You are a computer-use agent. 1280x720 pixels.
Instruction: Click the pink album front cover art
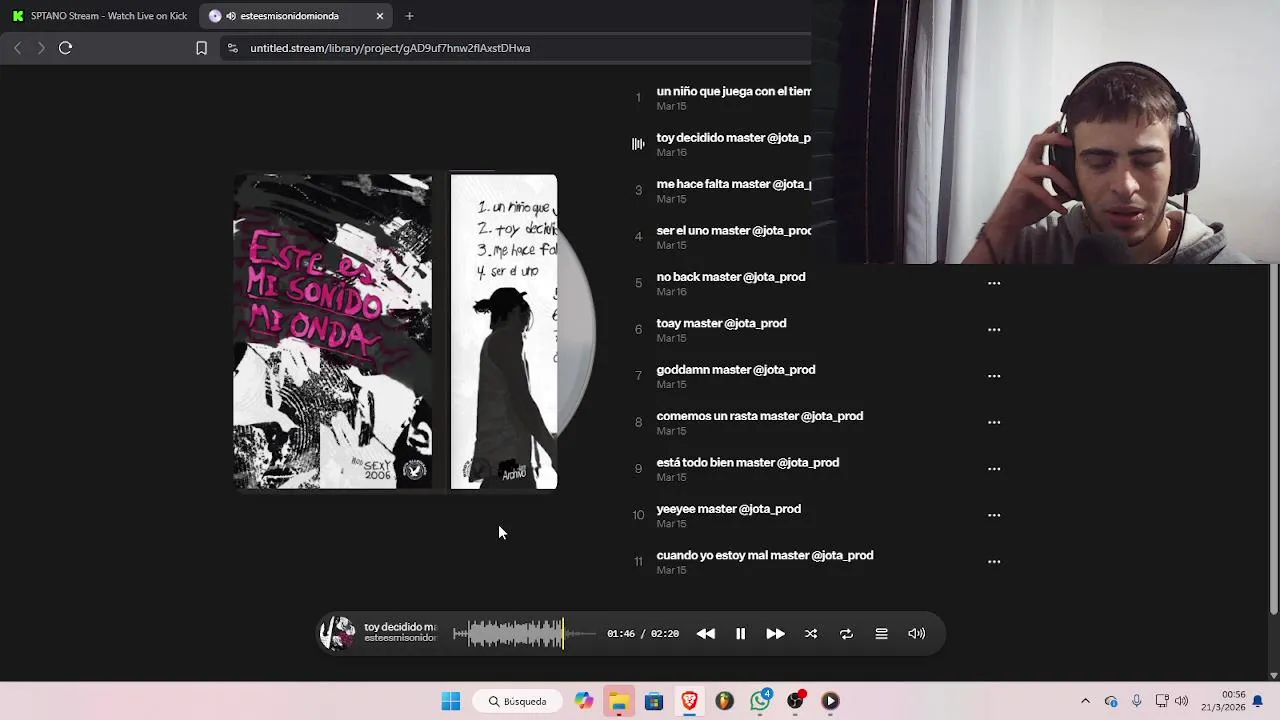(x=332, y=331)
